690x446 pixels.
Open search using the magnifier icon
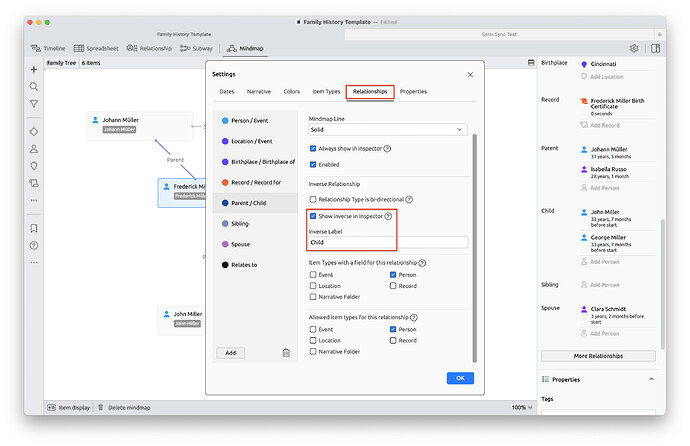tap(34, 87)
